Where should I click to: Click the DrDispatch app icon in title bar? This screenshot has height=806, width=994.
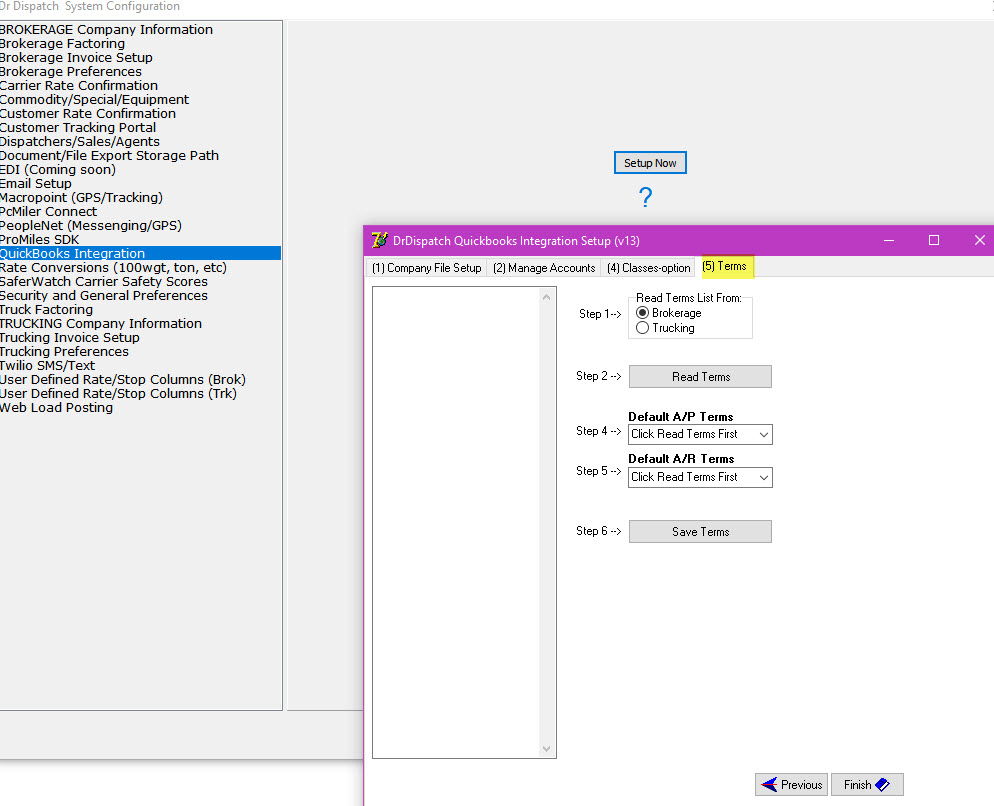click(379, 240)
